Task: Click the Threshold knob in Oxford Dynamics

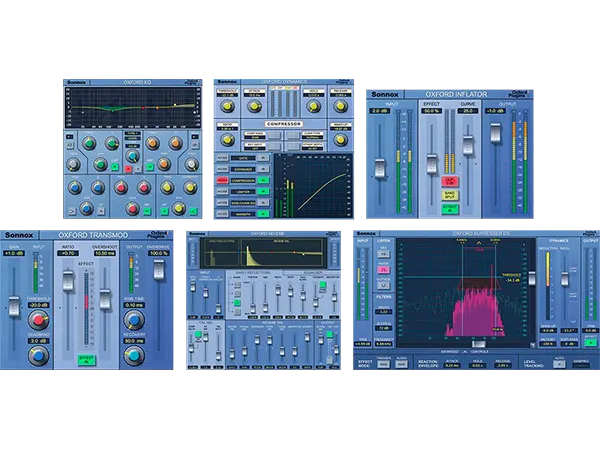Action: click(227, 106)
